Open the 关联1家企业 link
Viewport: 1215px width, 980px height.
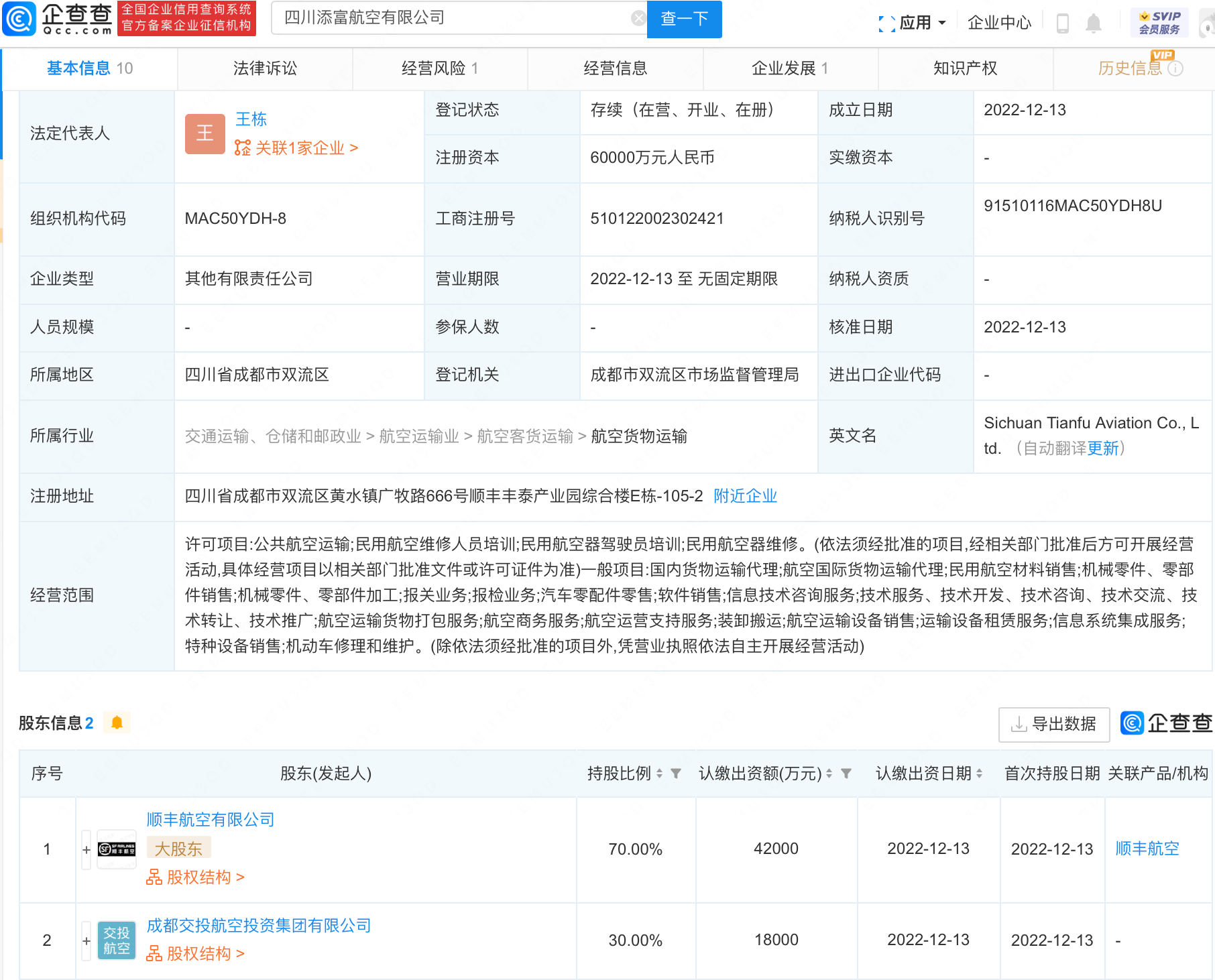296,148
